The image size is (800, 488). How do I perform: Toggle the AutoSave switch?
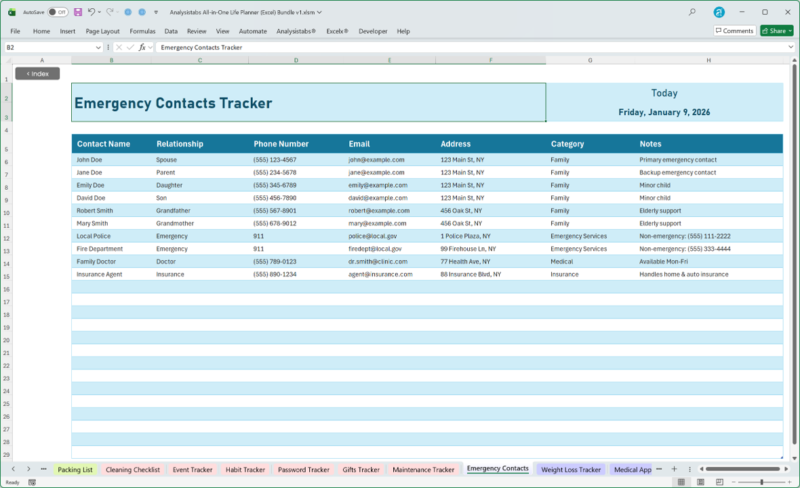coord(58,12)
